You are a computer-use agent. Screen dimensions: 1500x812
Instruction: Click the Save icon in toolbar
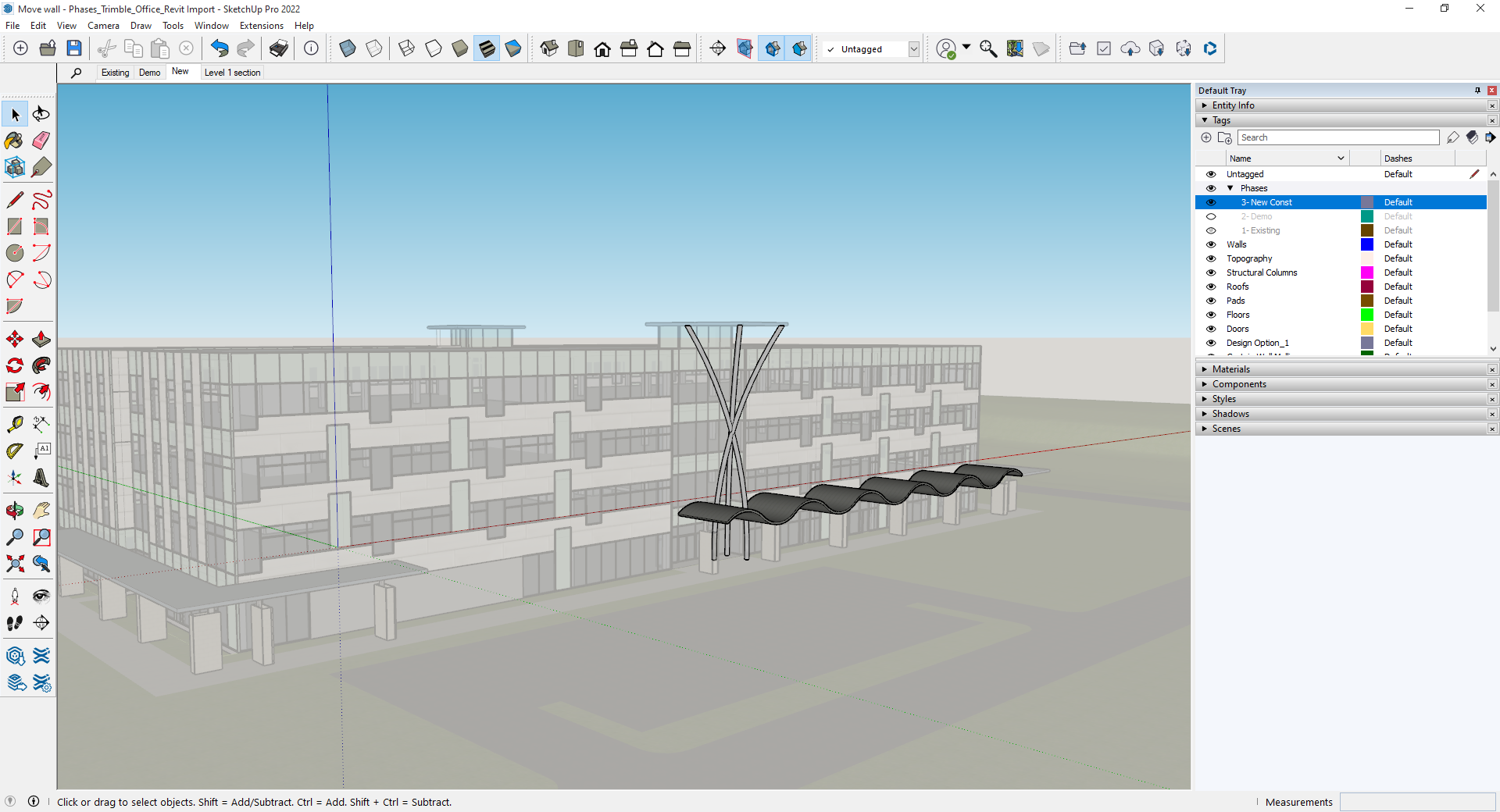coord(74,48)
